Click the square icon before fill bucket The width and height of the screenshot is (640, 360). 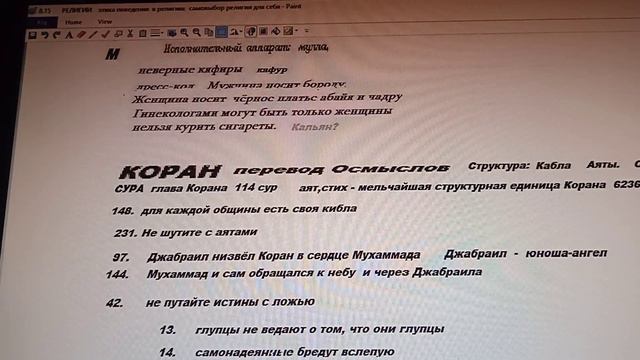pos(264,31)
